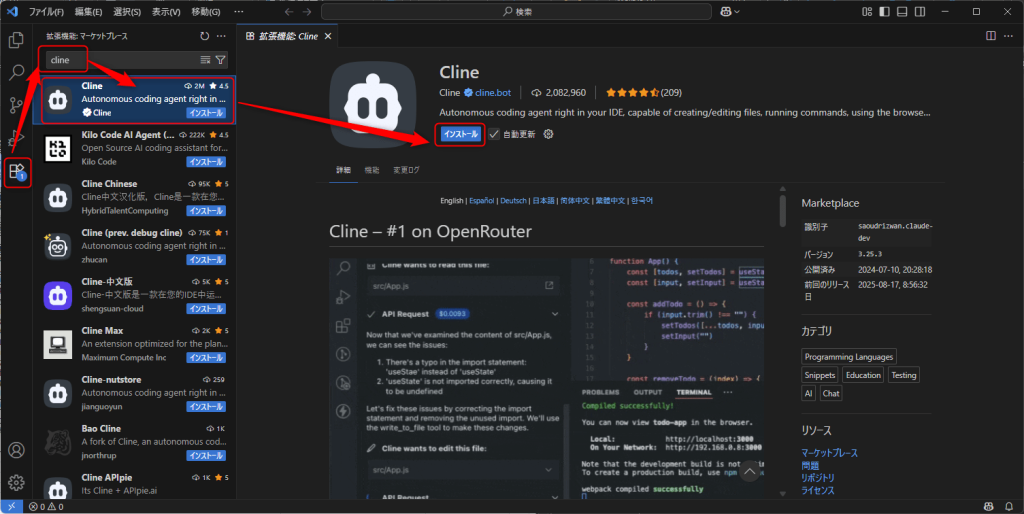Click the blue インストール button for Cline
This screenshot has width=1024, height=514.
pos(460,134)
